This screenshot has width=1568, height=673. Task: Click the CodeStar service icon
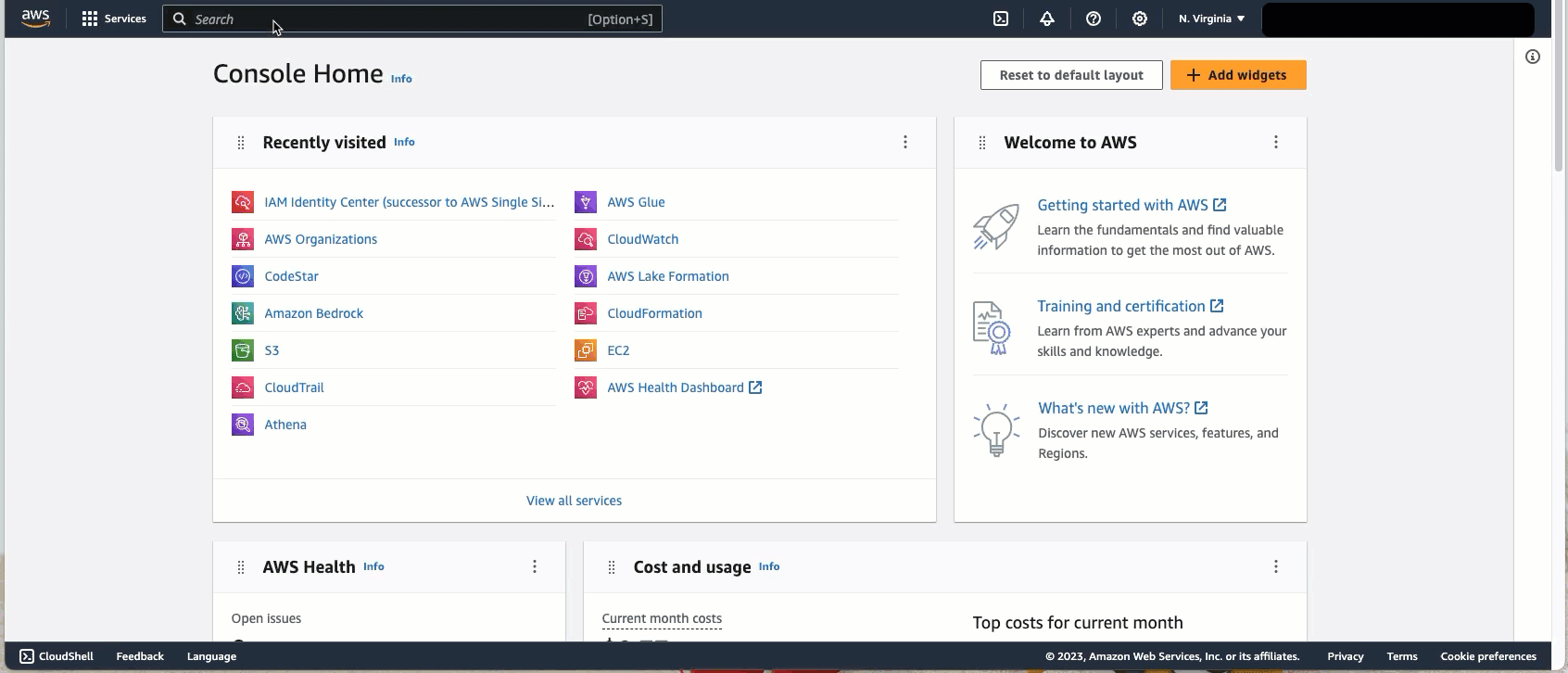click(243, 276)
